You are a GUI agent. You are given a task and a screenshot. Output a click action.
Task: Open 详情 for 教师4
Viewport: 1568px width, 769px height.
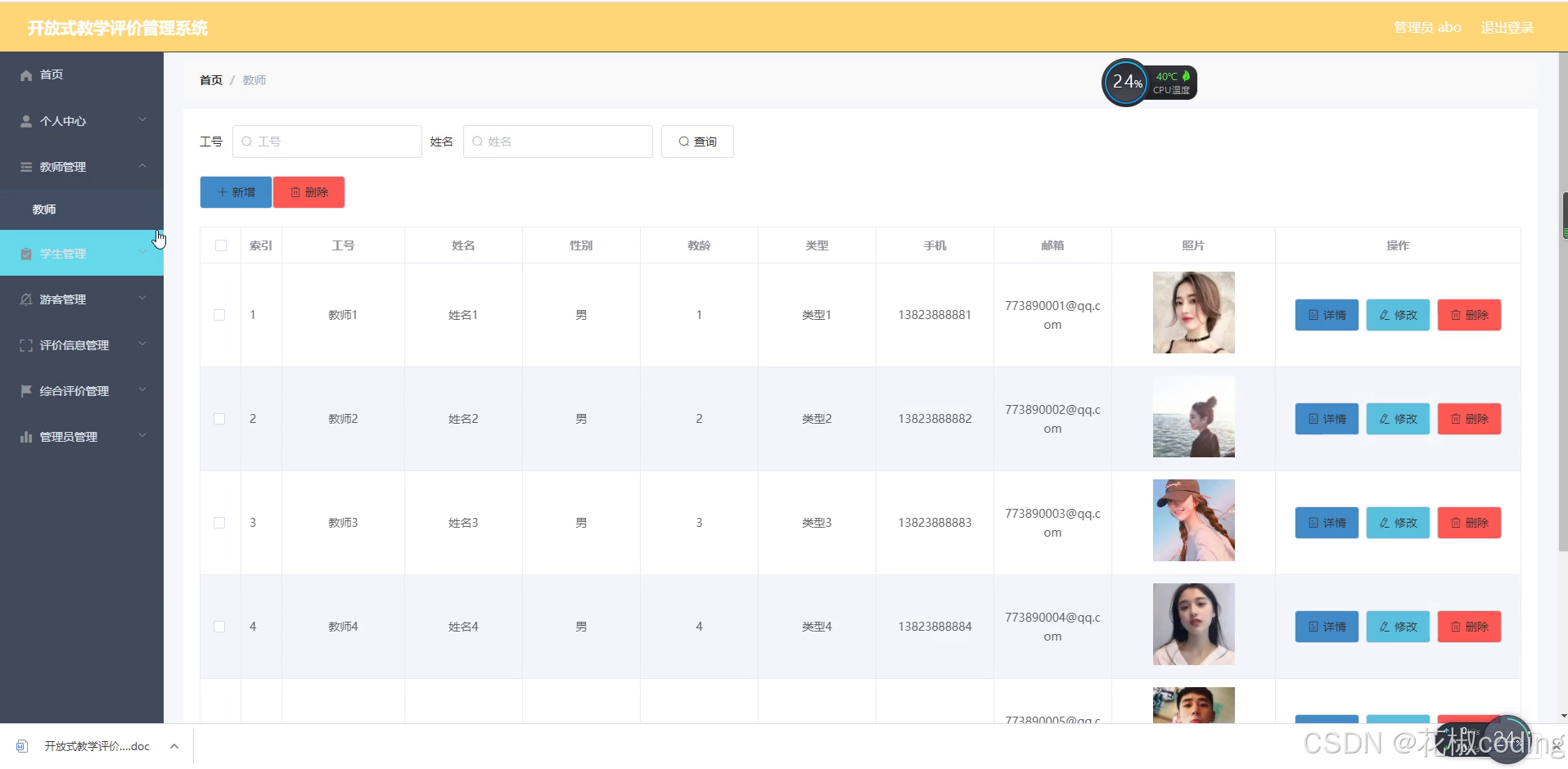tap(1327, 627)
